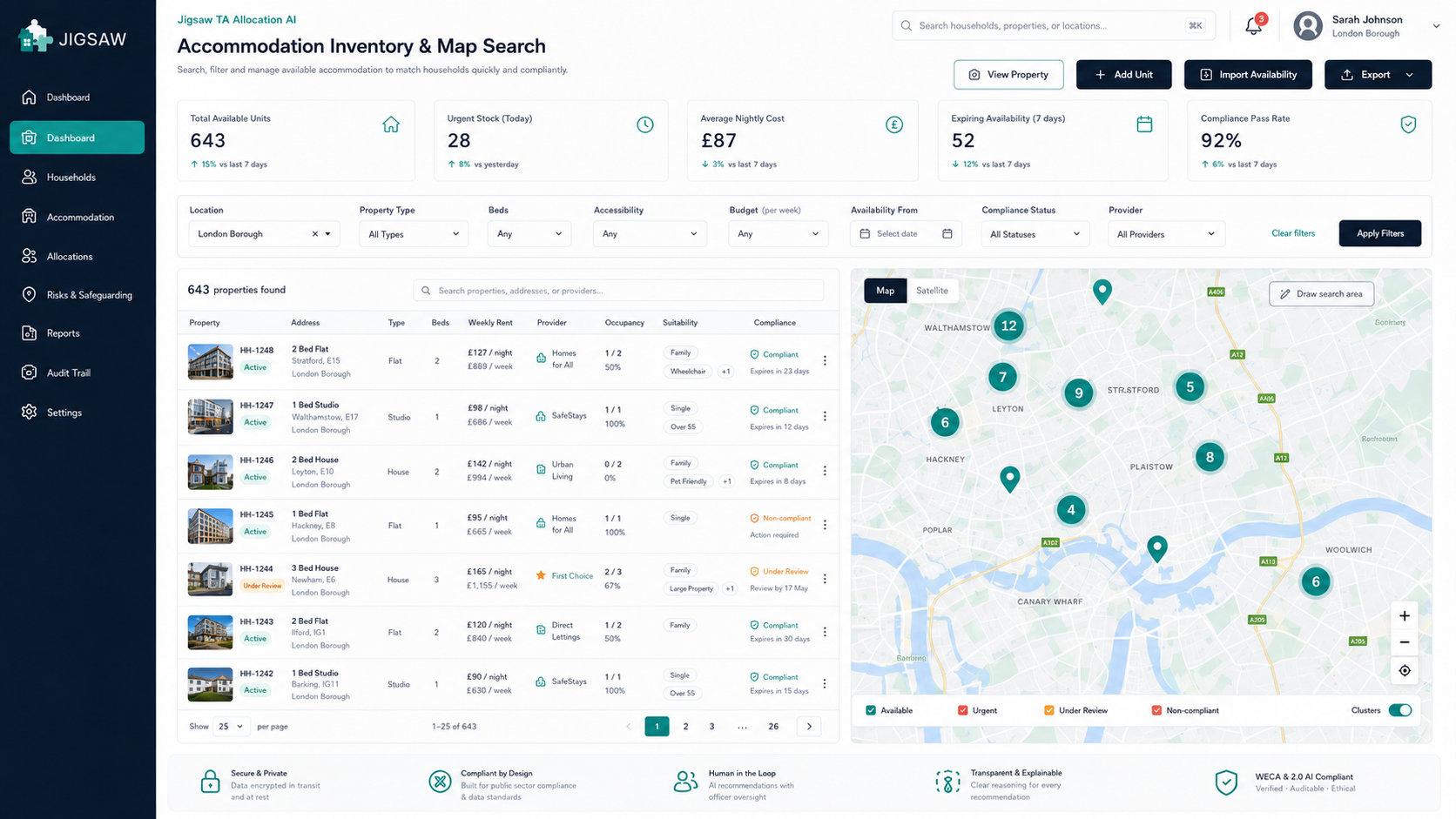This screenshot has width=1456, height=819.
Task: Click the property search input field
Action: point(618,291)
